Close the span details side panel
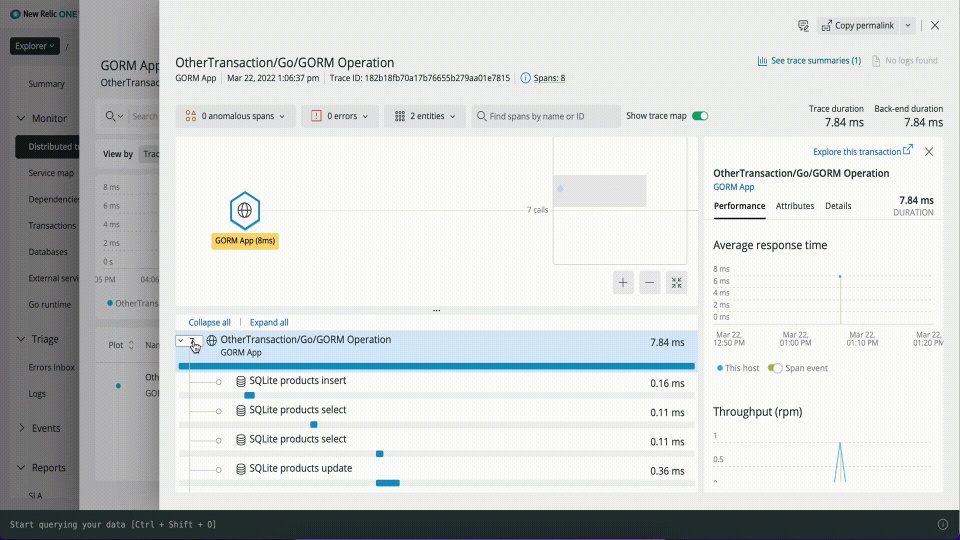The width and height of the screenshot is (960, 540). pyautogui.click(x=929, y=151)
